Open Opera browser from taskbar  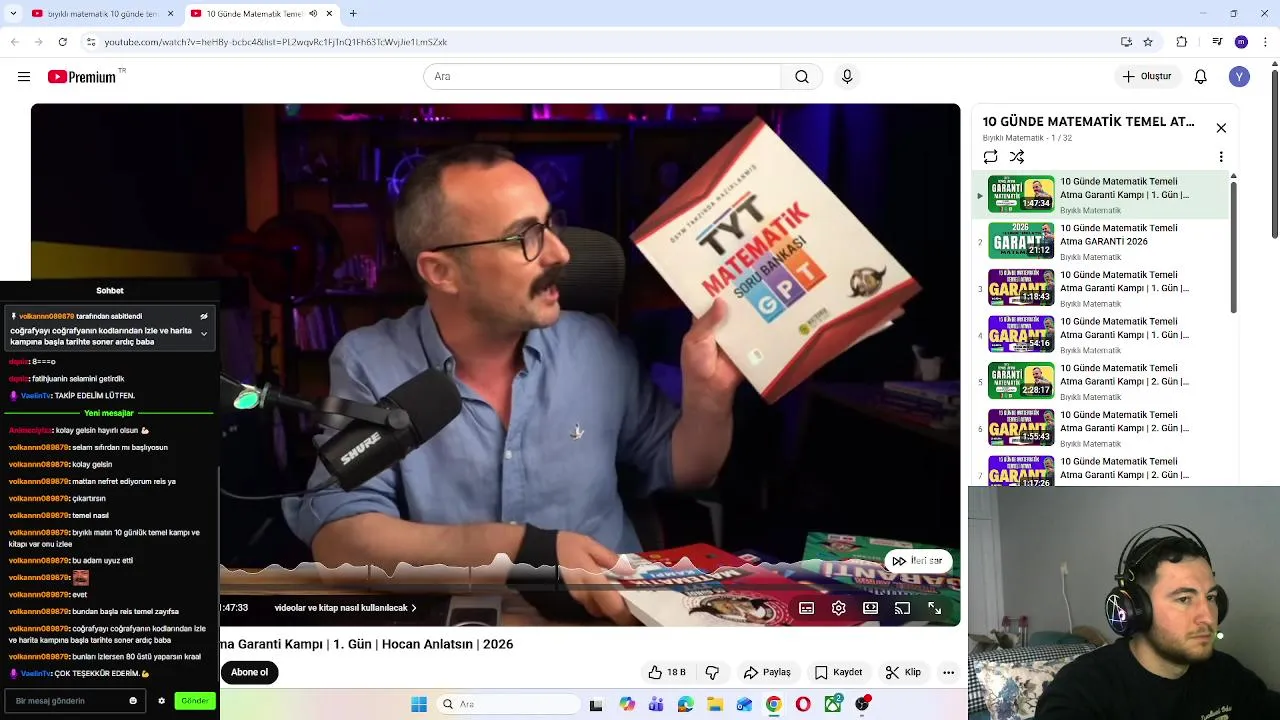803,704
